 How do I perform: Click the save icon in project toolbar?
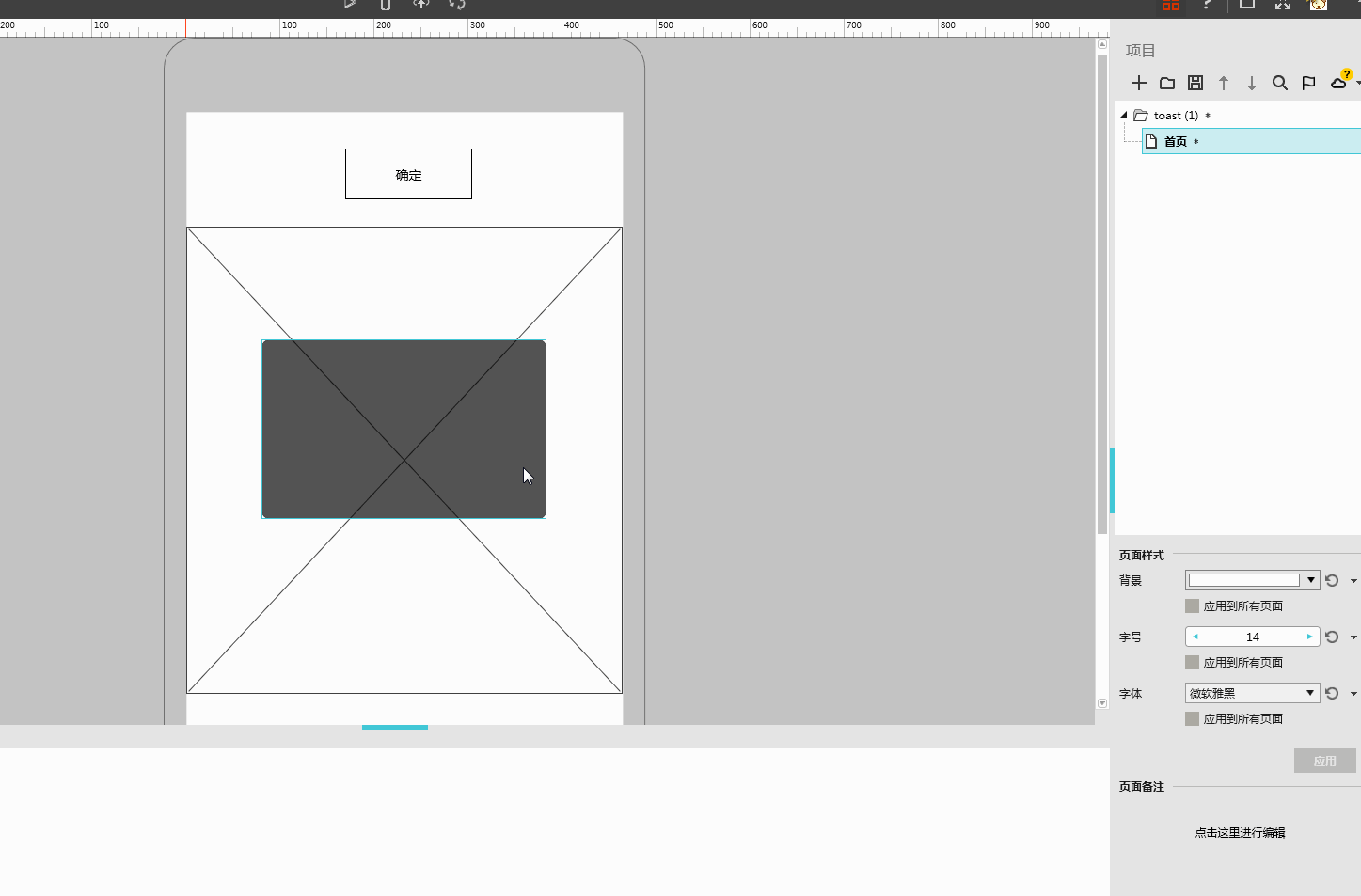pyautogui.click(x=1195, y=83)
